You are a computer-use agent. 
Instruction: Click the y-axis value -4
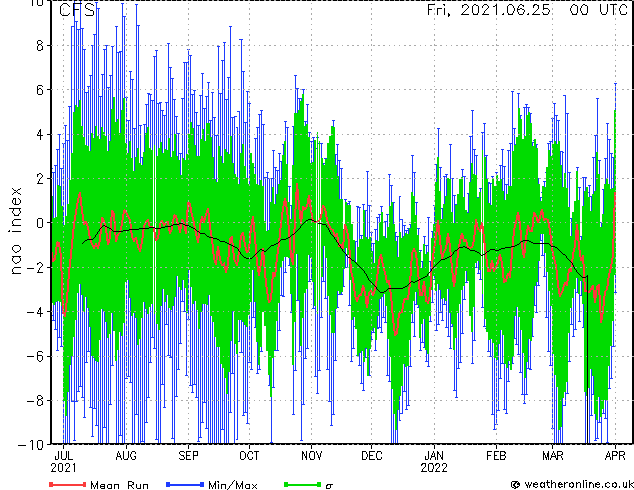point(35,312)
